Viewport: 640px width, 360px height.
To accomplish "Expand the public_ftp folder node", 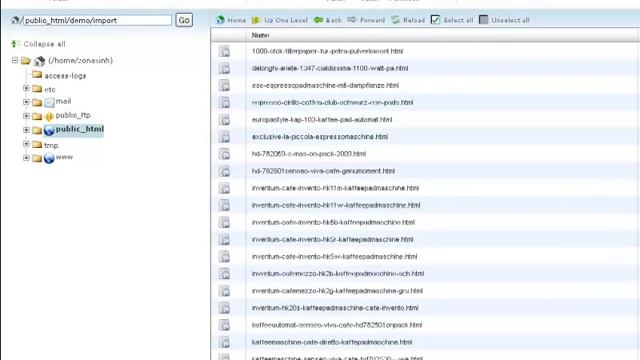I will tap(26, 116).
